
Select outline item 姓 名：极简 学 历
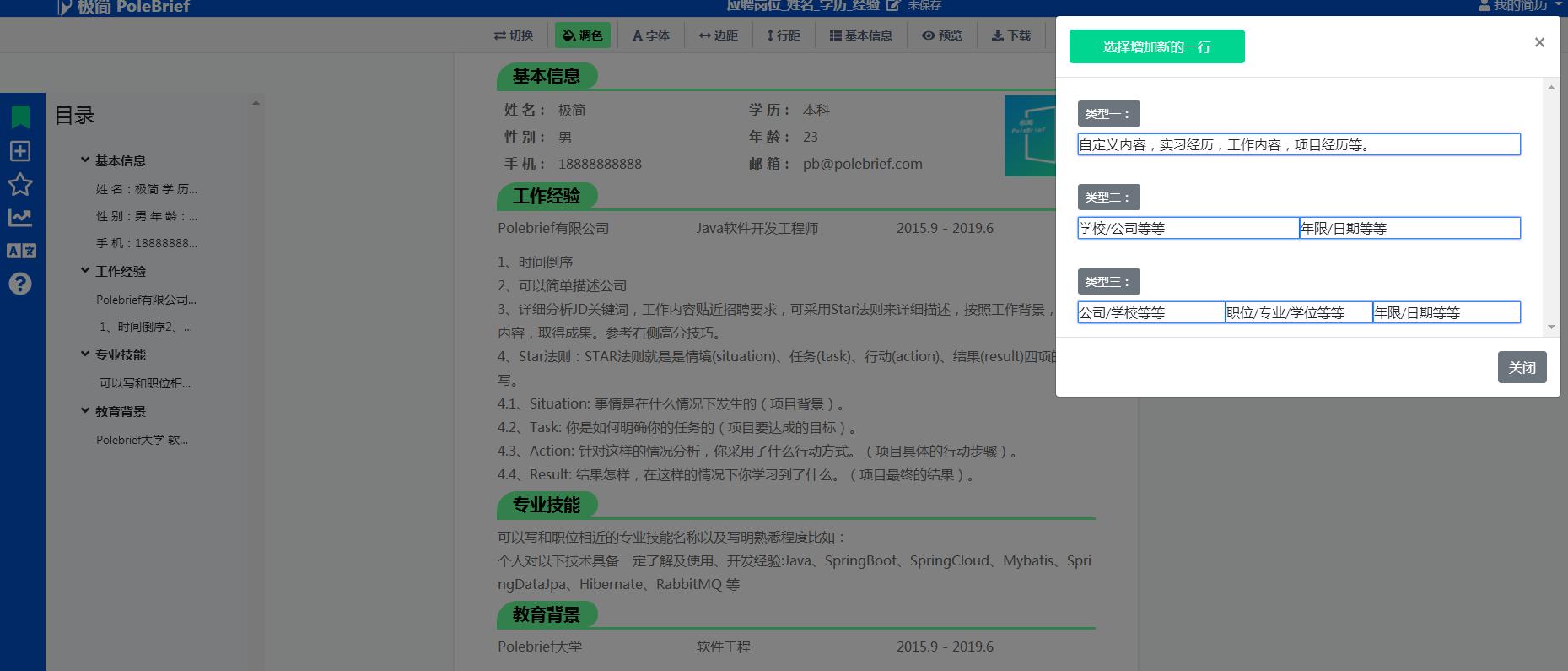[x=147, y=189]
